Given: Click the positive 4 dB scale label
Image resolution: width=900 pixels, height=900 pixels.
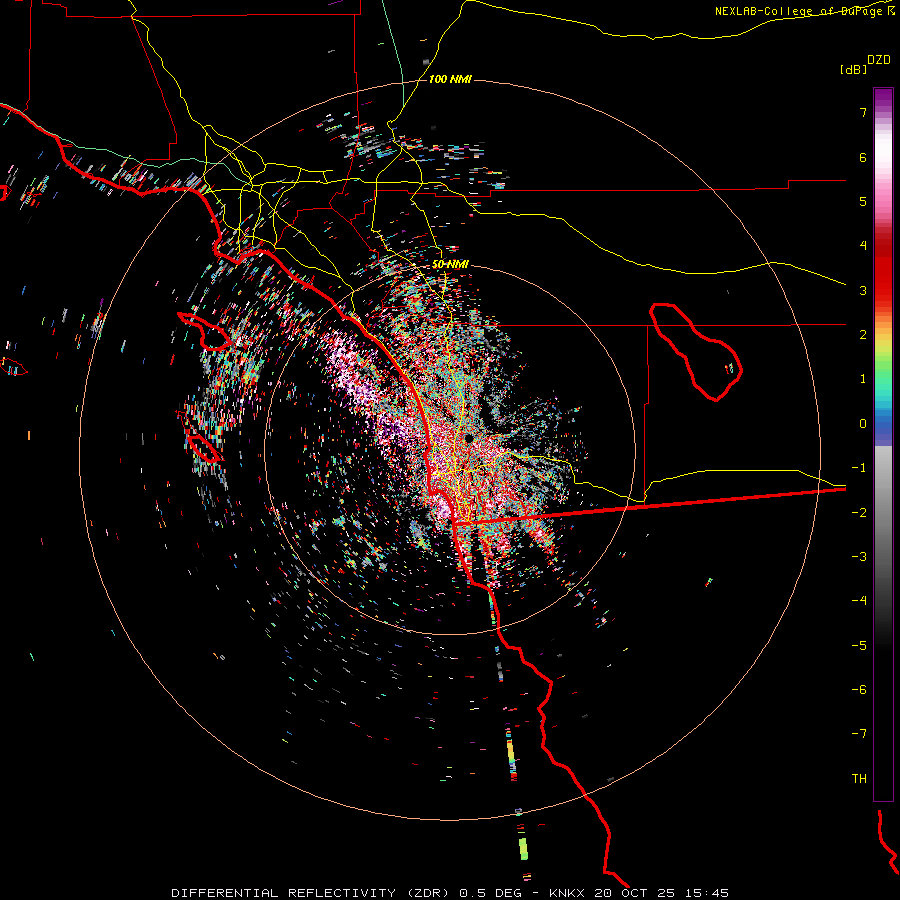Looking at the screenshot, I should (x=863, y=246).
